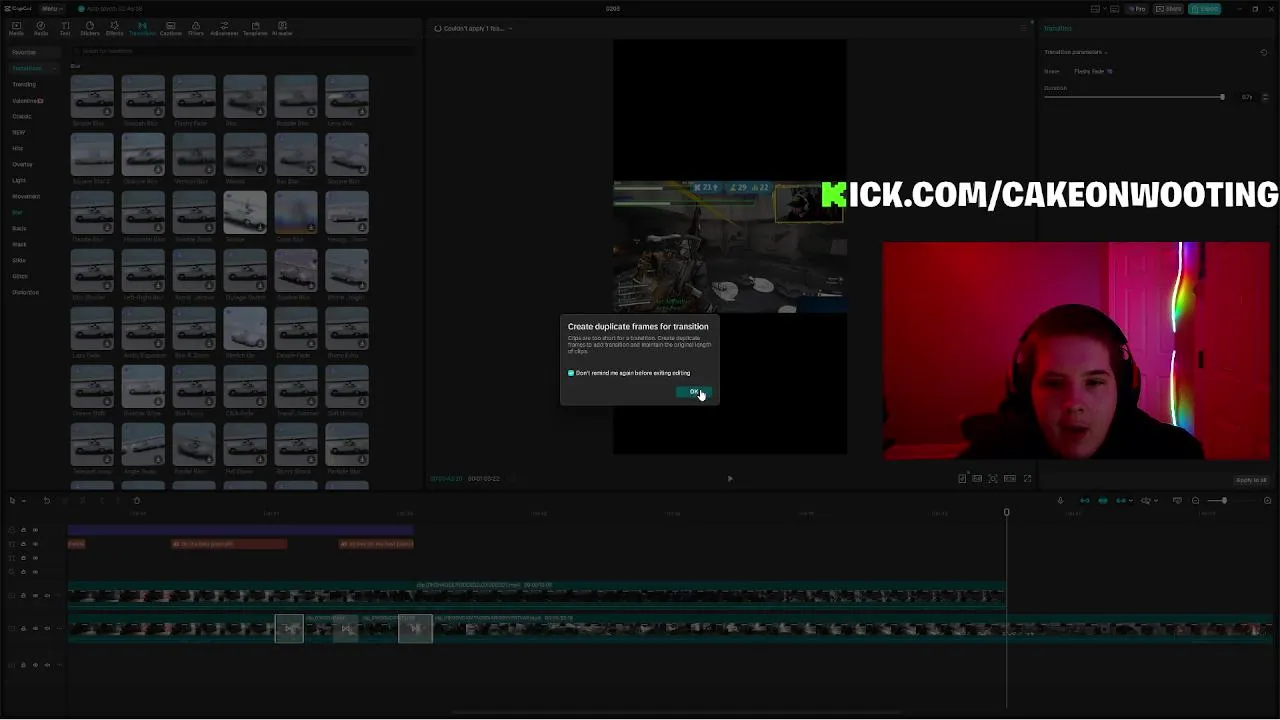Open the player menu hamburger icon
The height and width of the screenshot is (720, 1280).
[1022, 28]
